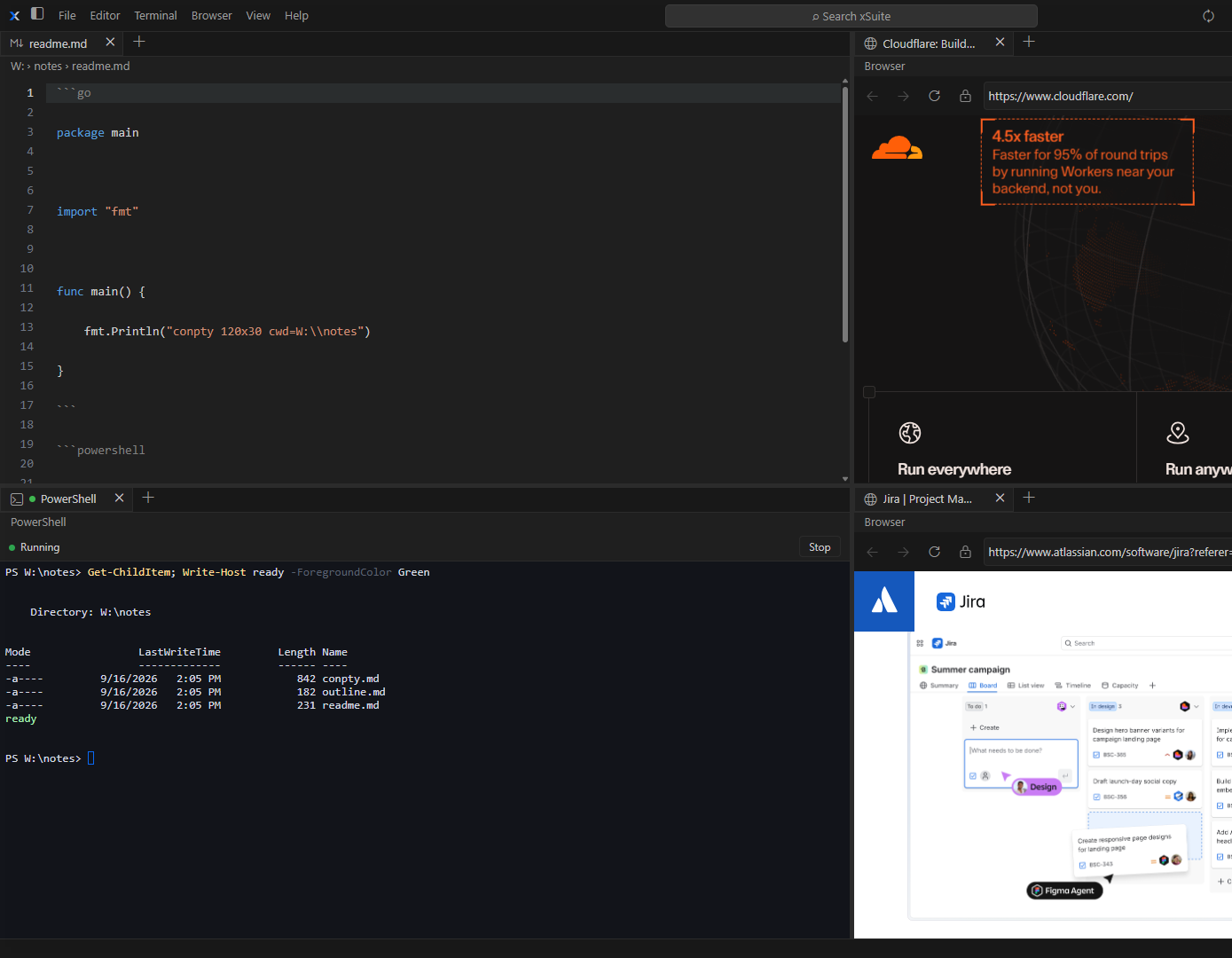
Task: Click the Atlassian logo
Action: point(884,601)
